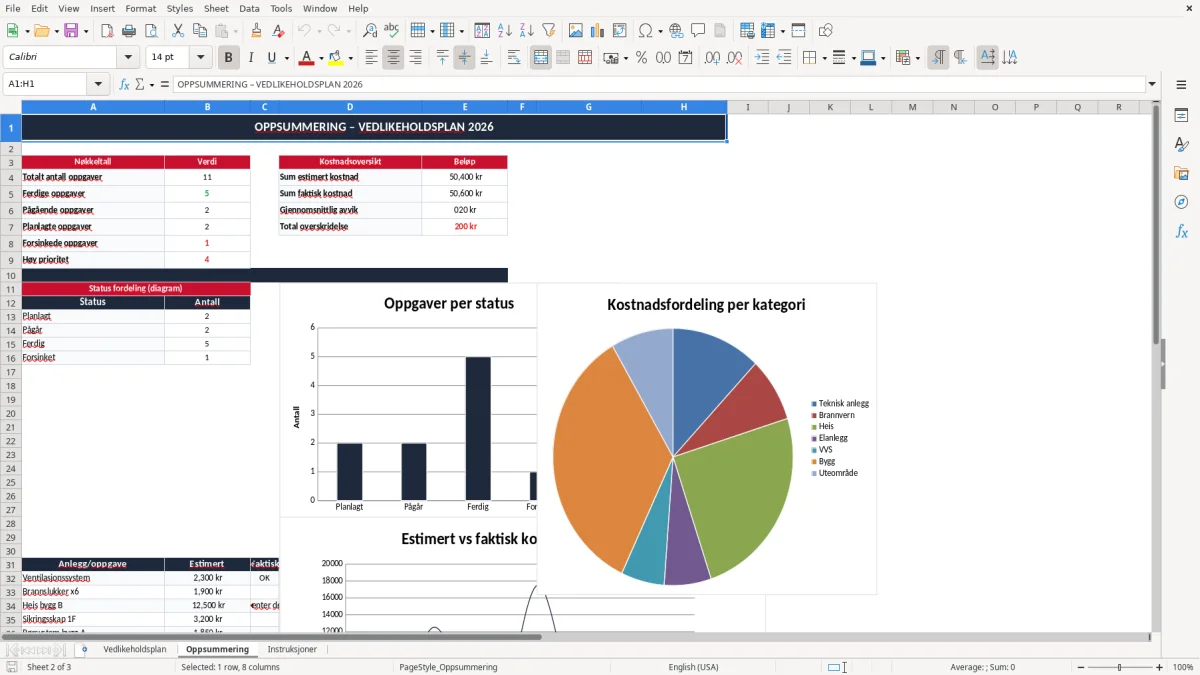Click the Insert Comment icon
The height and width of the screenshot is (675, 1200).
[x=698, y=31]
